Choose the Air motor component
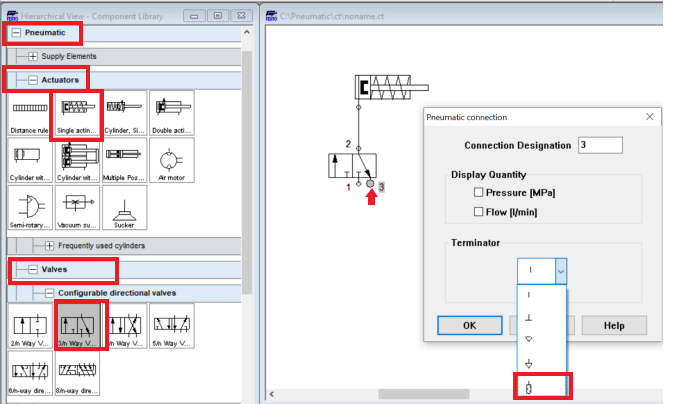The width and height of the screenshot is (677, 404). 170,161
